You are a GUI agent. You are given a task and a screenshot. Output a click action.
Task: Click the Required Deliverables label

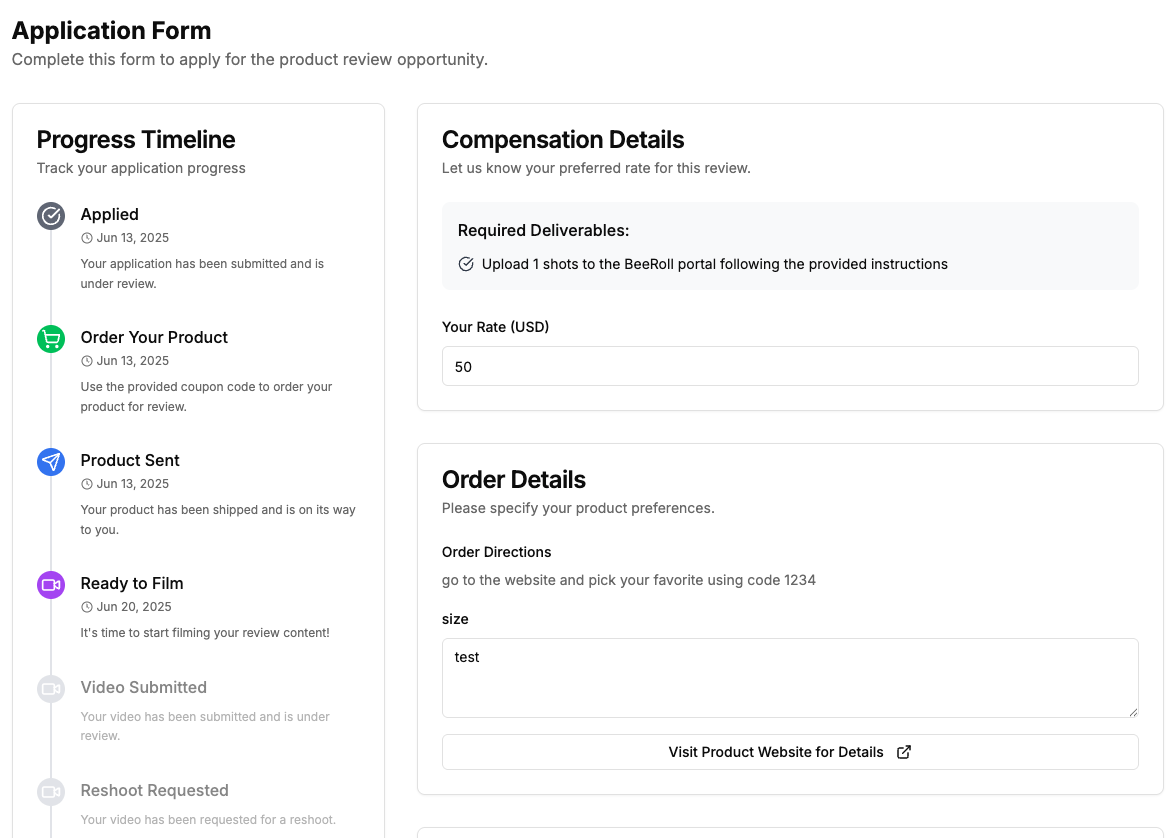[x=543, y=231]
